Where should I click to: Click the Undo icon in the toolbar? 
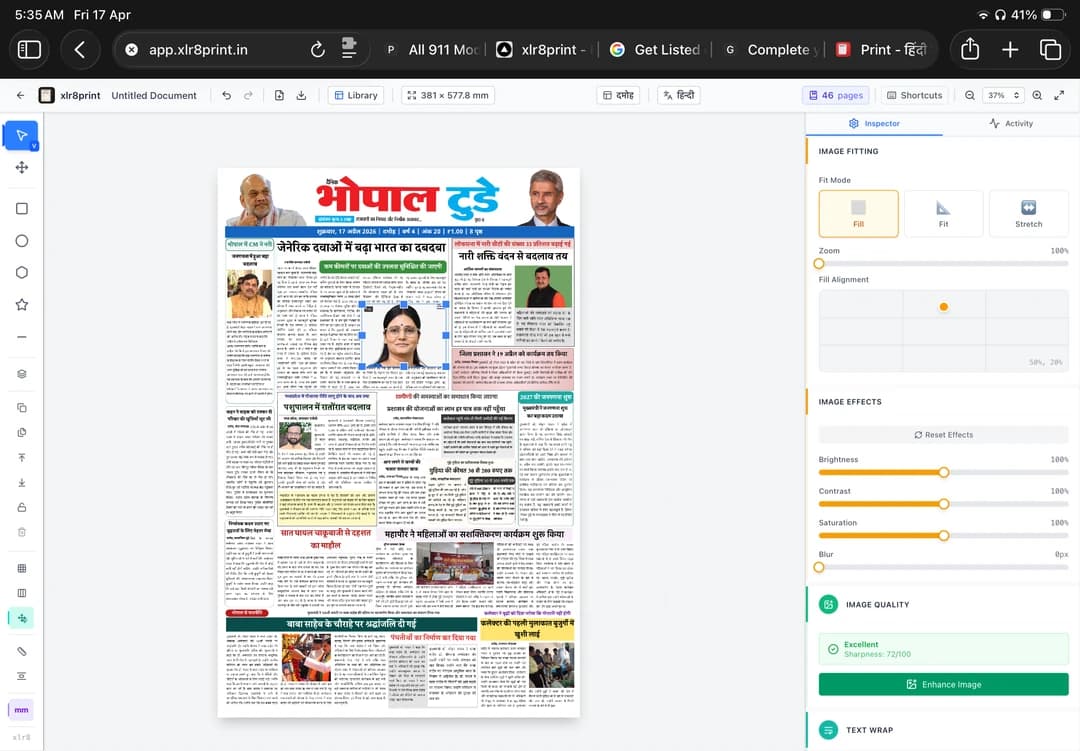226,94
